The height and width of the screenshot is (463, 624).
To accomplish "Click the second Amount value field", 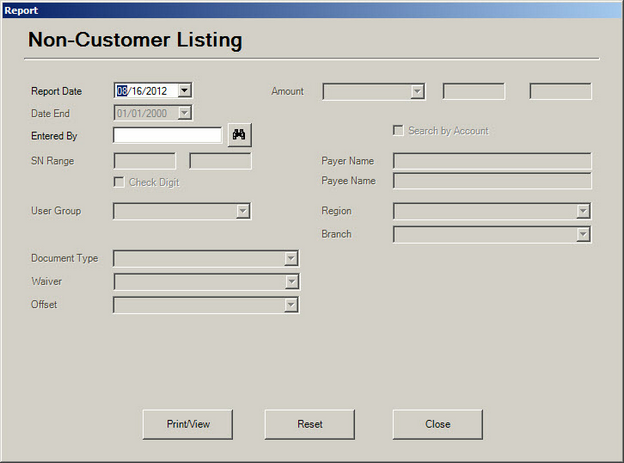I will point(560,92).
